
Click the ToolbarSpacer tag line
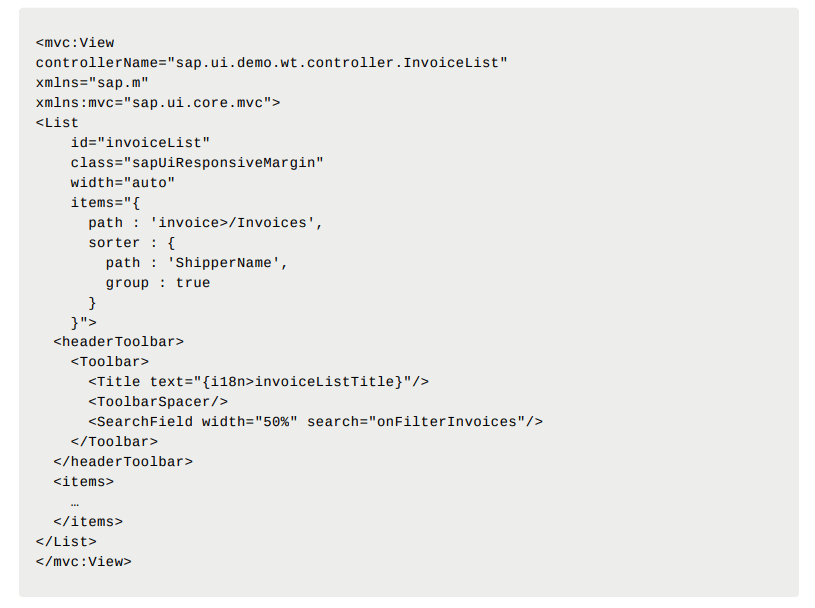click(x=162, y=402)
